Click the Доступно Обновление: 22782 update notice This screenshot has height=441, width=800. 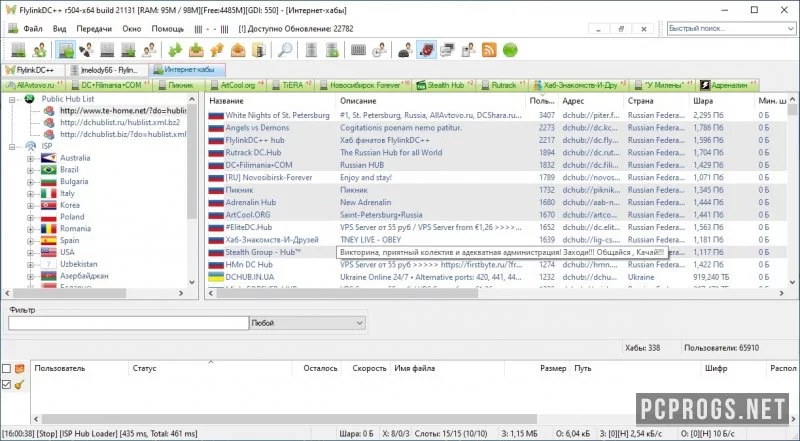[295, 29]
